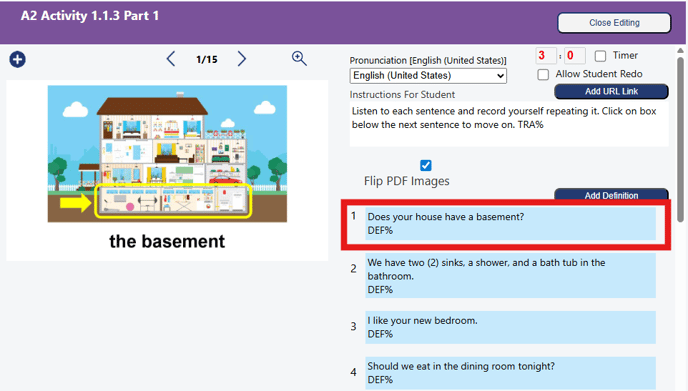This screenshot has width=688, height=391.
Task: Click the vertical scrollbar thumb
Action: click(681, 140)
